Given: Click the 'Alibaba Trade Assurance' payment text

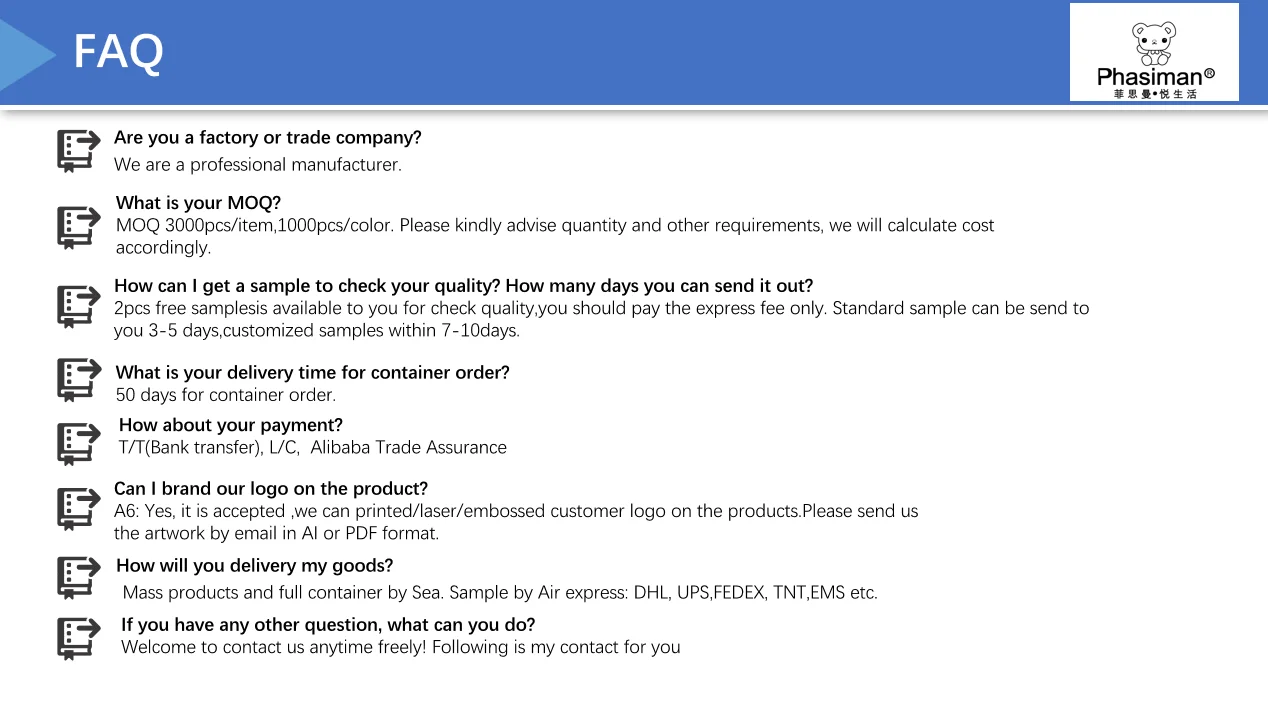Looking at the screenshot, I should [x=408, y=448].
